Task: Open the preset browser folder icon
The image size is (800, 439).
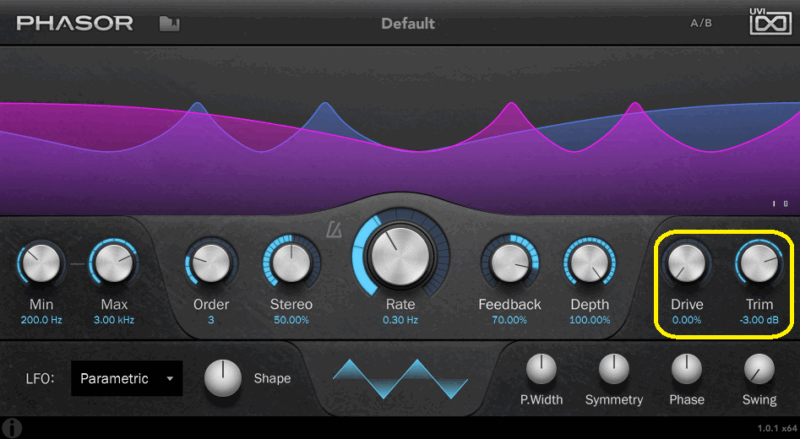Action: click(169, 23)
